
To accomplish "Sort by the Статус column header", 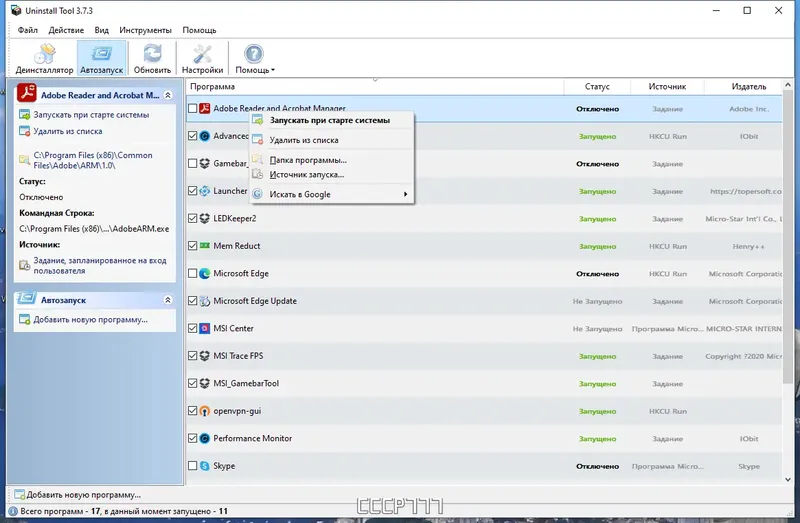I will point(597,87).
